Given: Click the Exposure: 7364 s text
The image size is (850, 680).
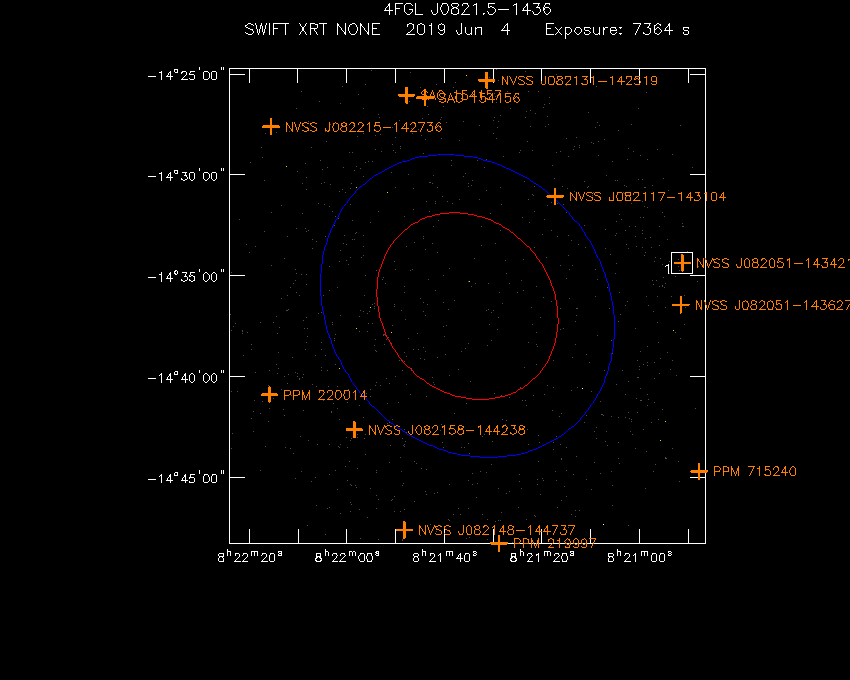Looking at the screenshot, I should click(x=617, y=29).
